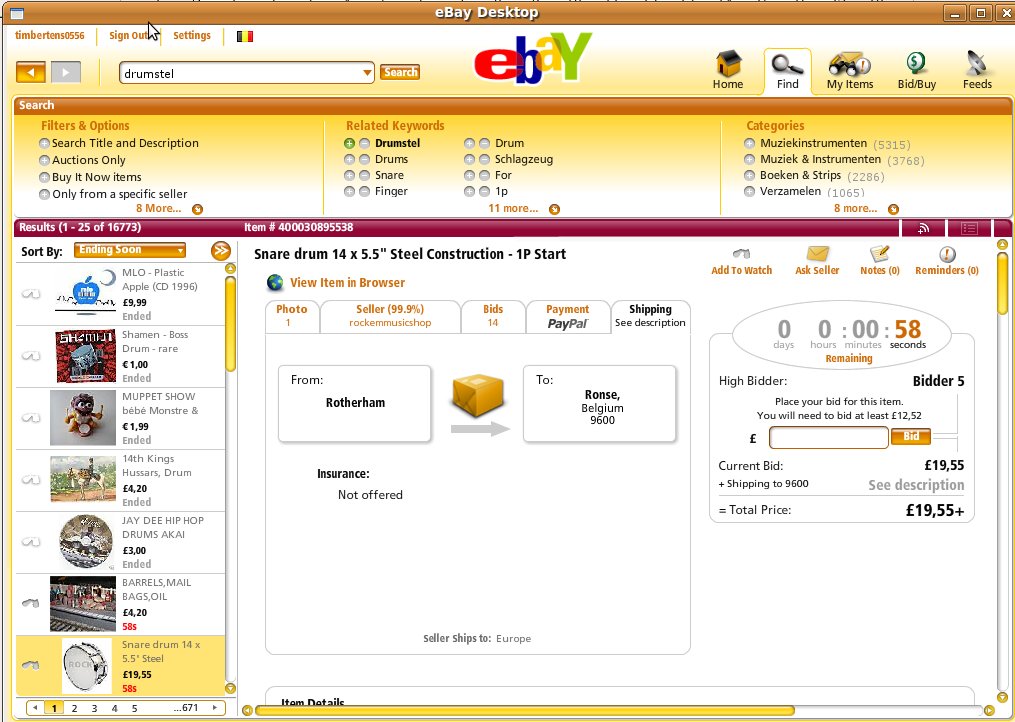
Task: Click the results list vertical scrollbar
Action: 230,324
